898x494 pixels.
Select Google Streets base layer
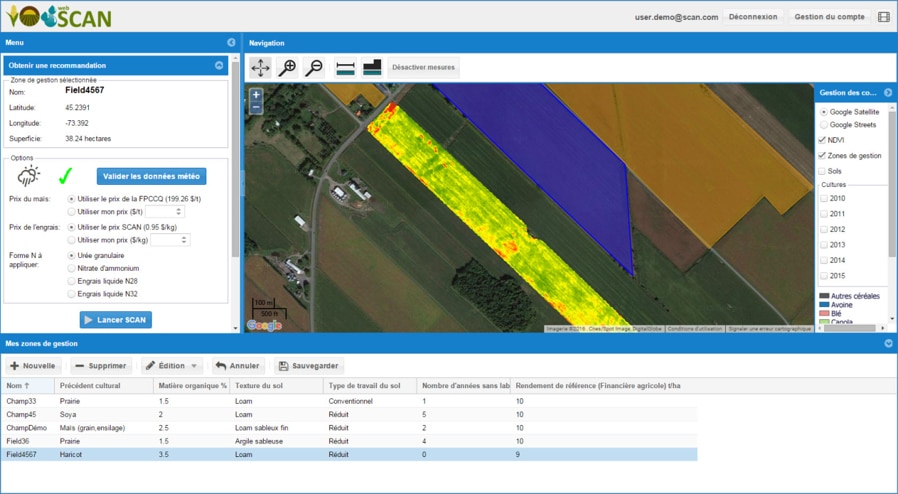824,125
